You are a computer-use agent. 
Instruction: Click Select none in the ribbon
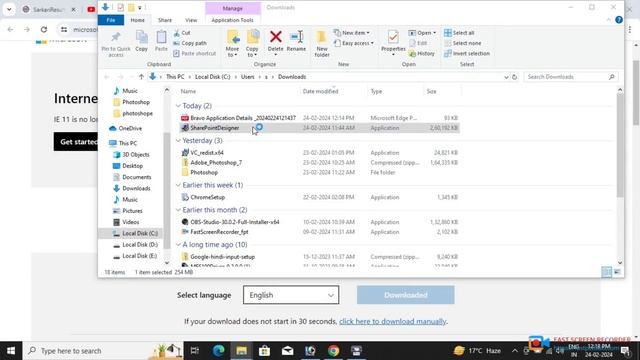tap(462, 43)
